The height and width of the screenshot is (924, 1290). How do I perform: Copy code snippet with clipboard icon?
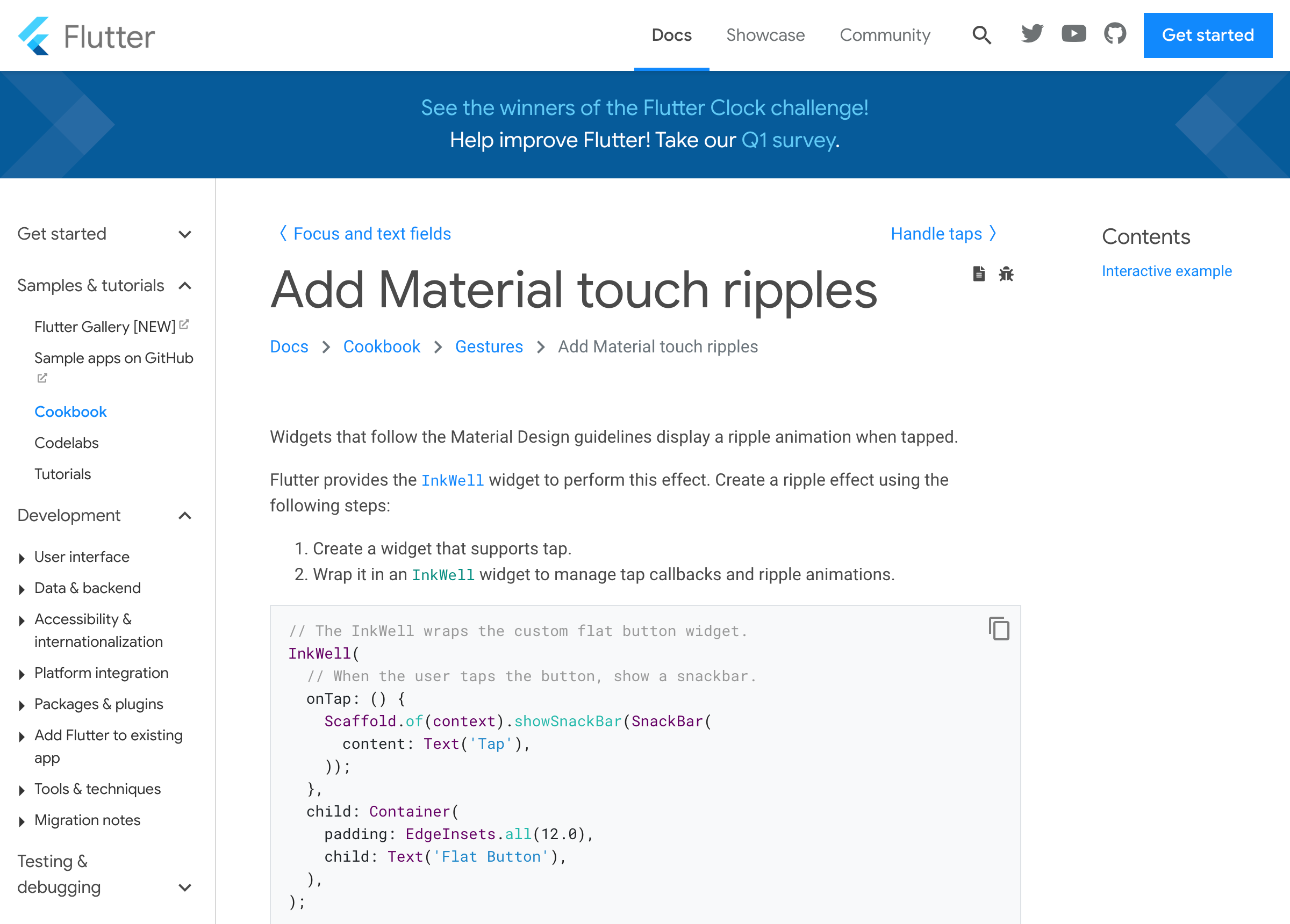[999, 629]
